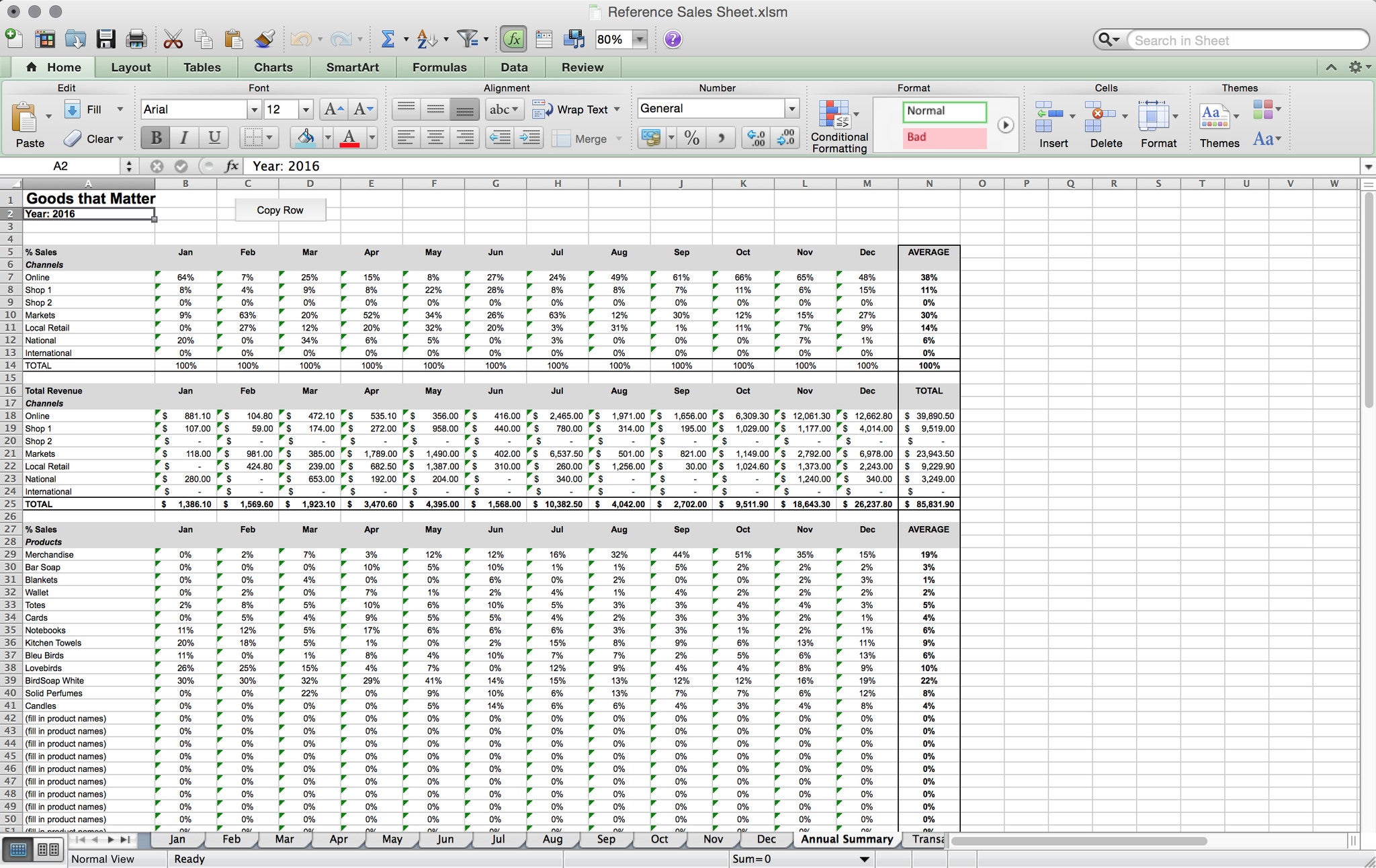This screenshot has width=1376, height=868.
Task: Toggle Underline formatting
Action: click(214, 138)
